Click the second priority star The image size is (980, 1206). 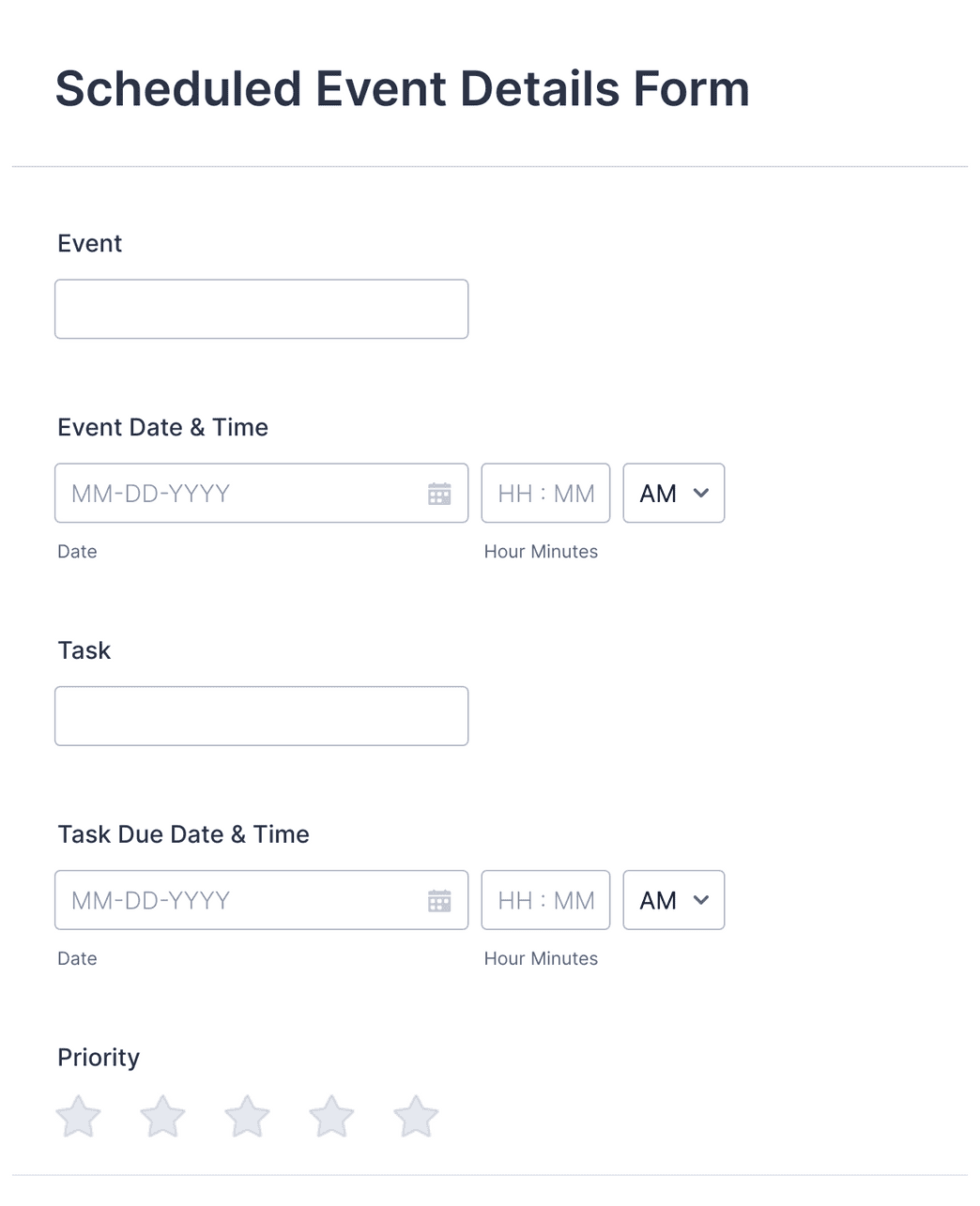pos(162,1116)
